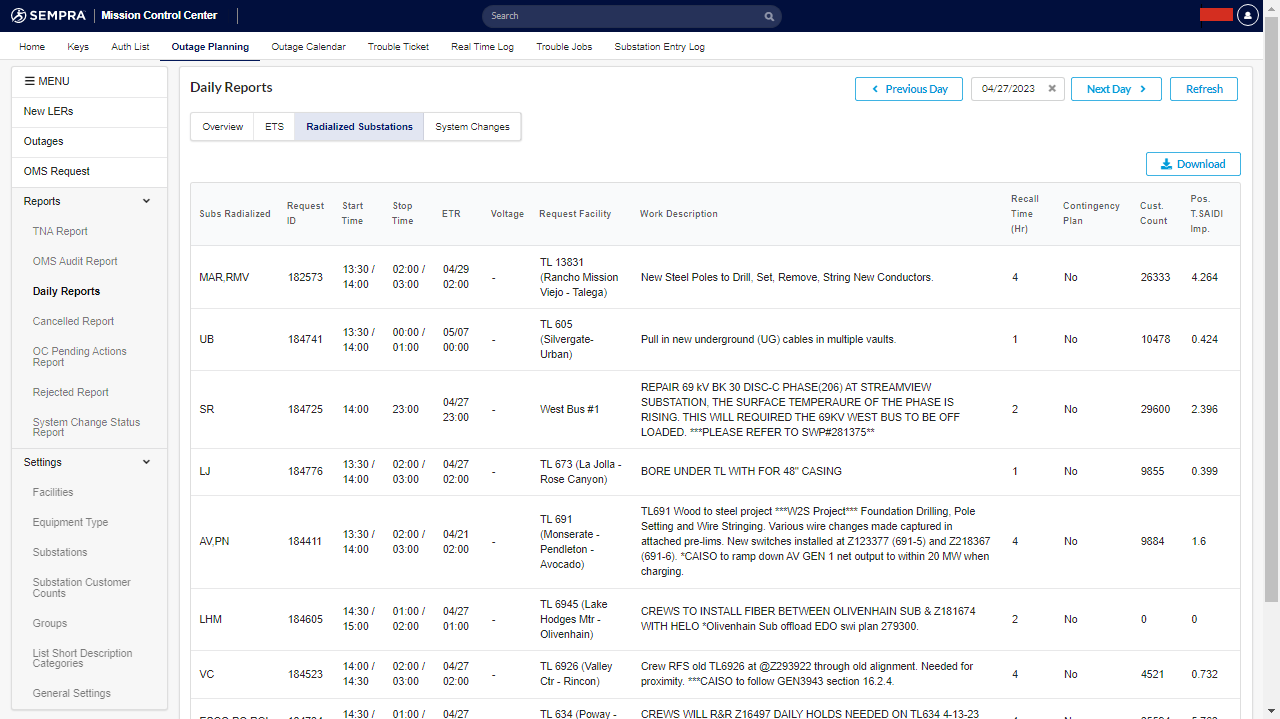Download the daily report

click(x=1193, y=164)
